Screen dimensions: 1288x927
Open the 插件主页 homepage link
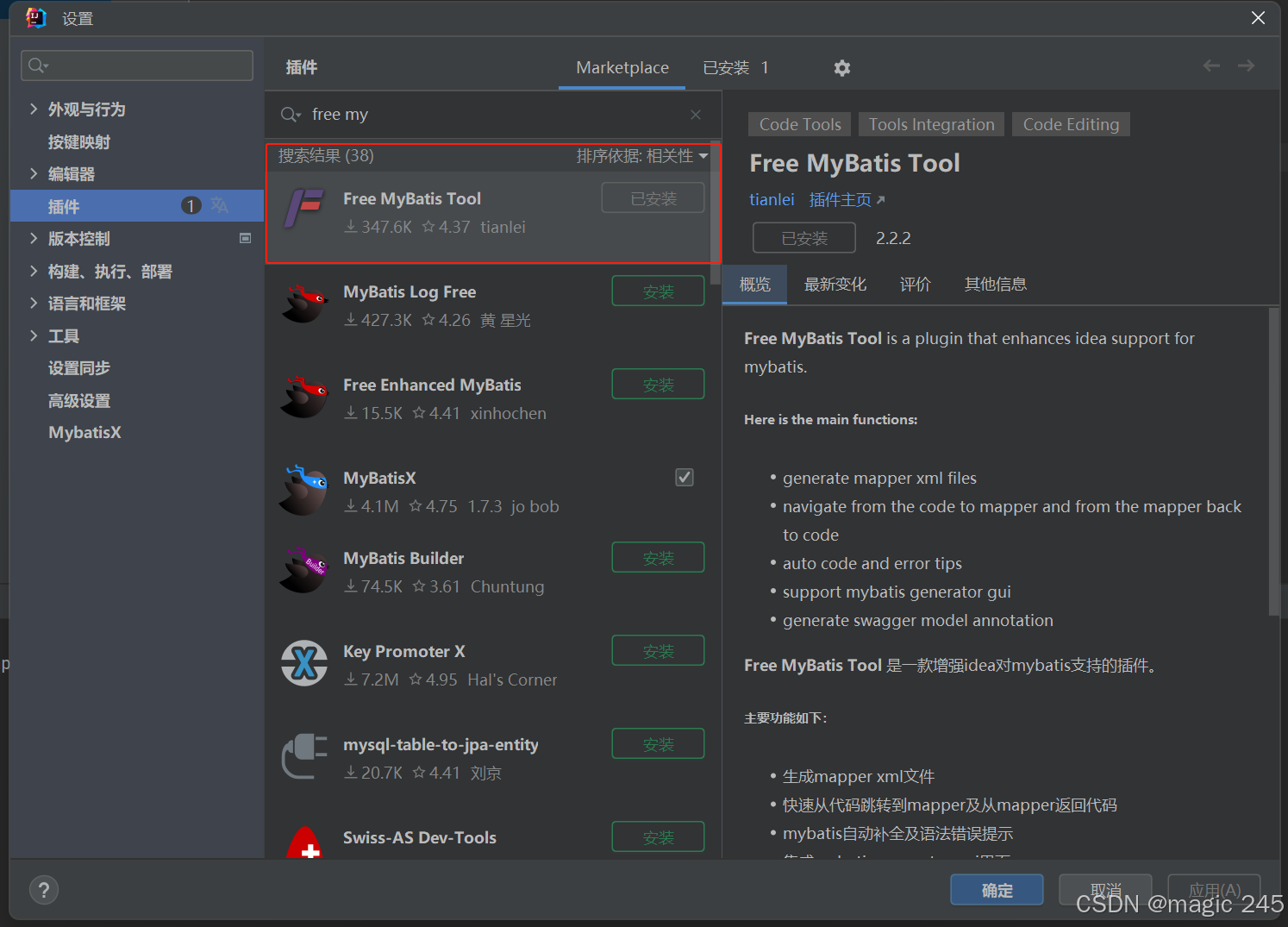tap(847, 200)
